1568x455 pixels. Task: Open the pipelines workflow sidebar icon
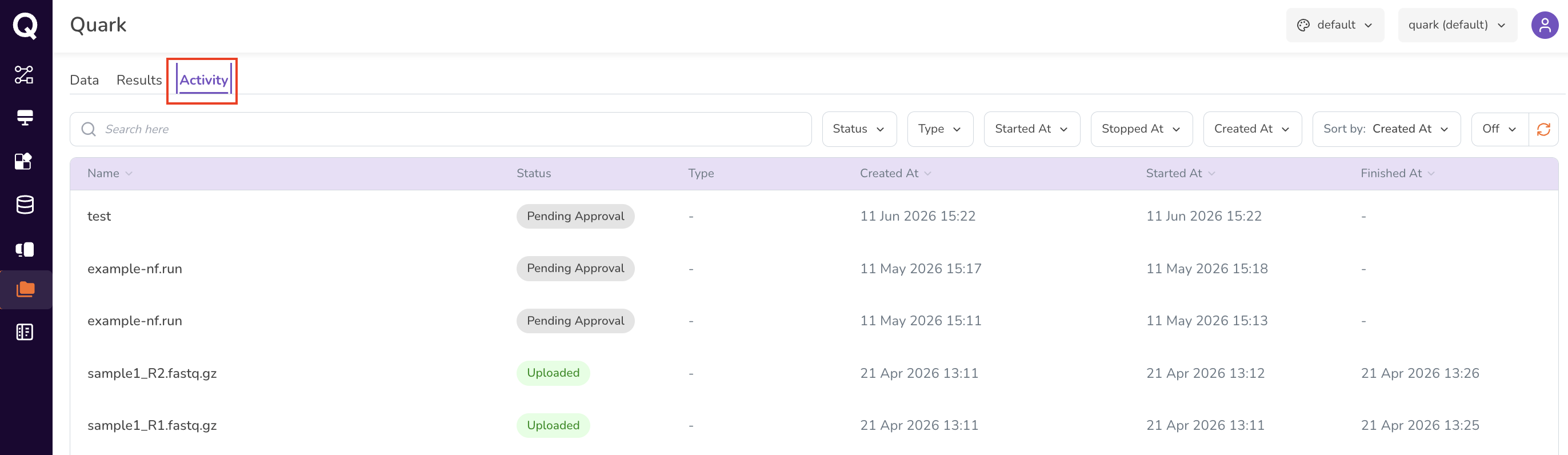(25, 75)
